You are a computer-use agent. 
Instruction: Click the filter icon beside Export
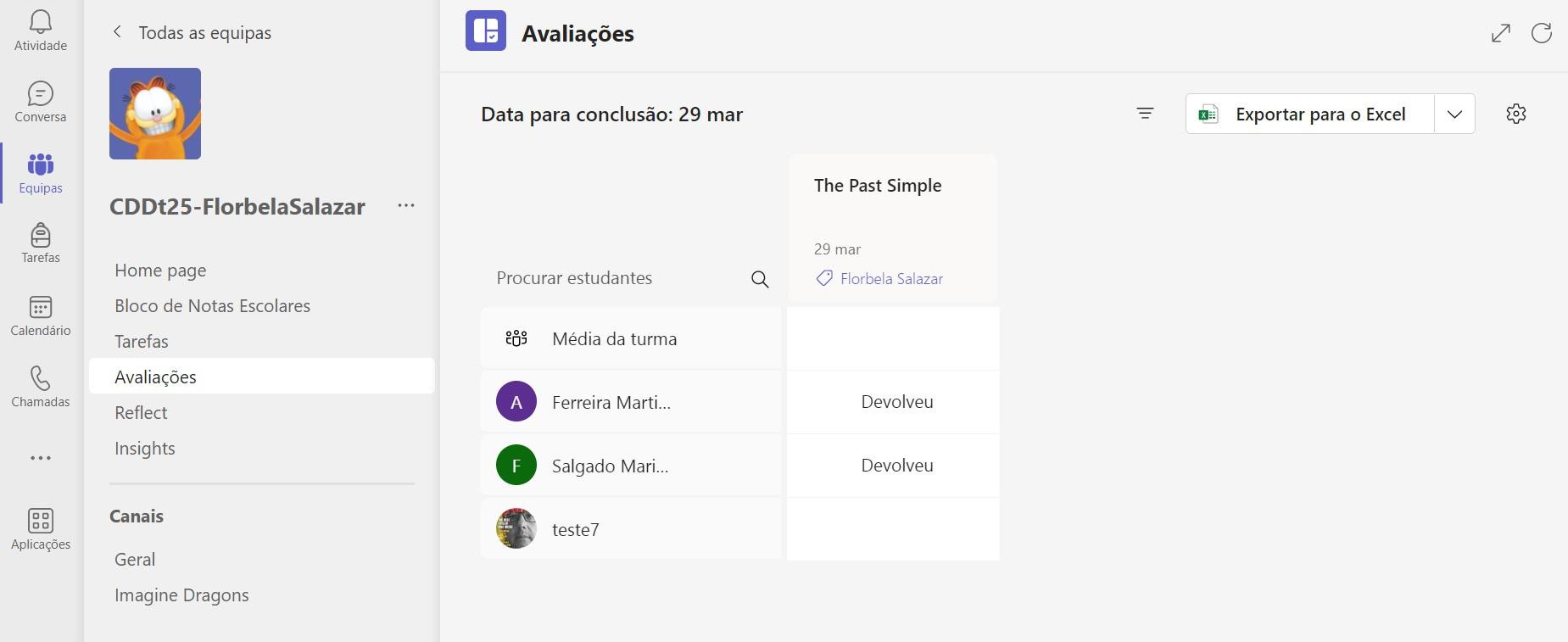pos(1145,114)
